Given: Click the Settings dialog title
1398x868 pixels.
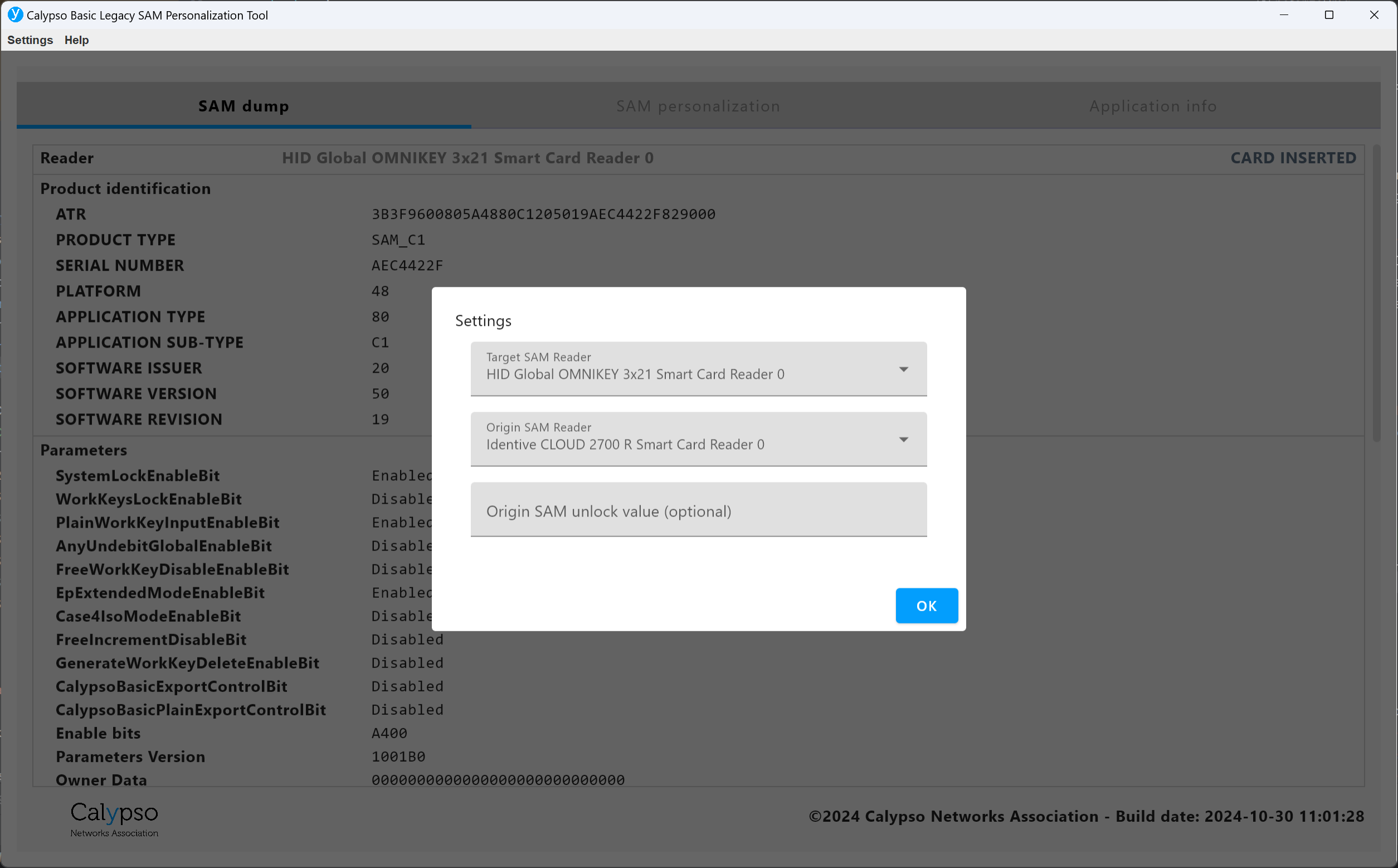Looking at the screenshot, I should tap(483, 321).
